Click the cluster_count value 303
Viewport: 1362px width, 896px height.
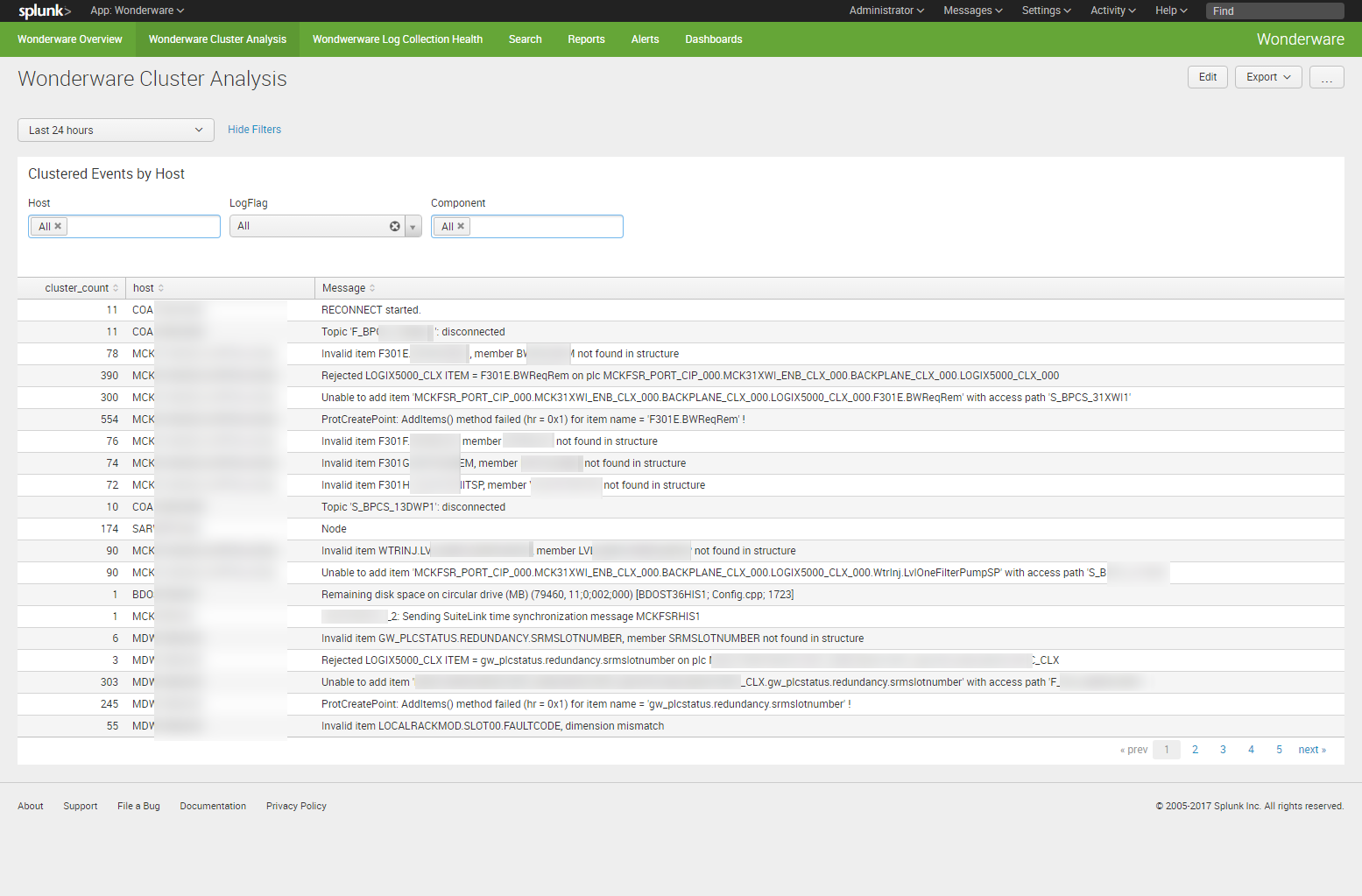click(109, 682)
